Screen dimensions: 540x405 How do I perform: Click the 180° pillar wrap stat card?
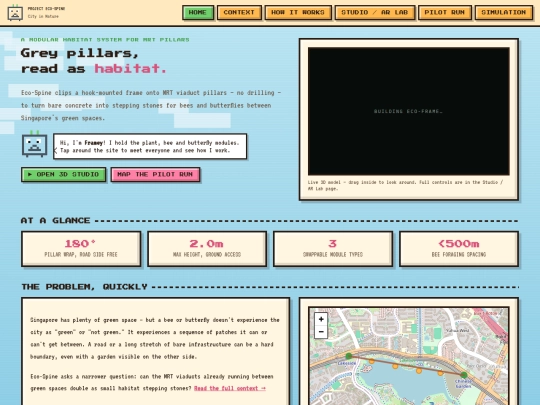(x=81, y=249)
